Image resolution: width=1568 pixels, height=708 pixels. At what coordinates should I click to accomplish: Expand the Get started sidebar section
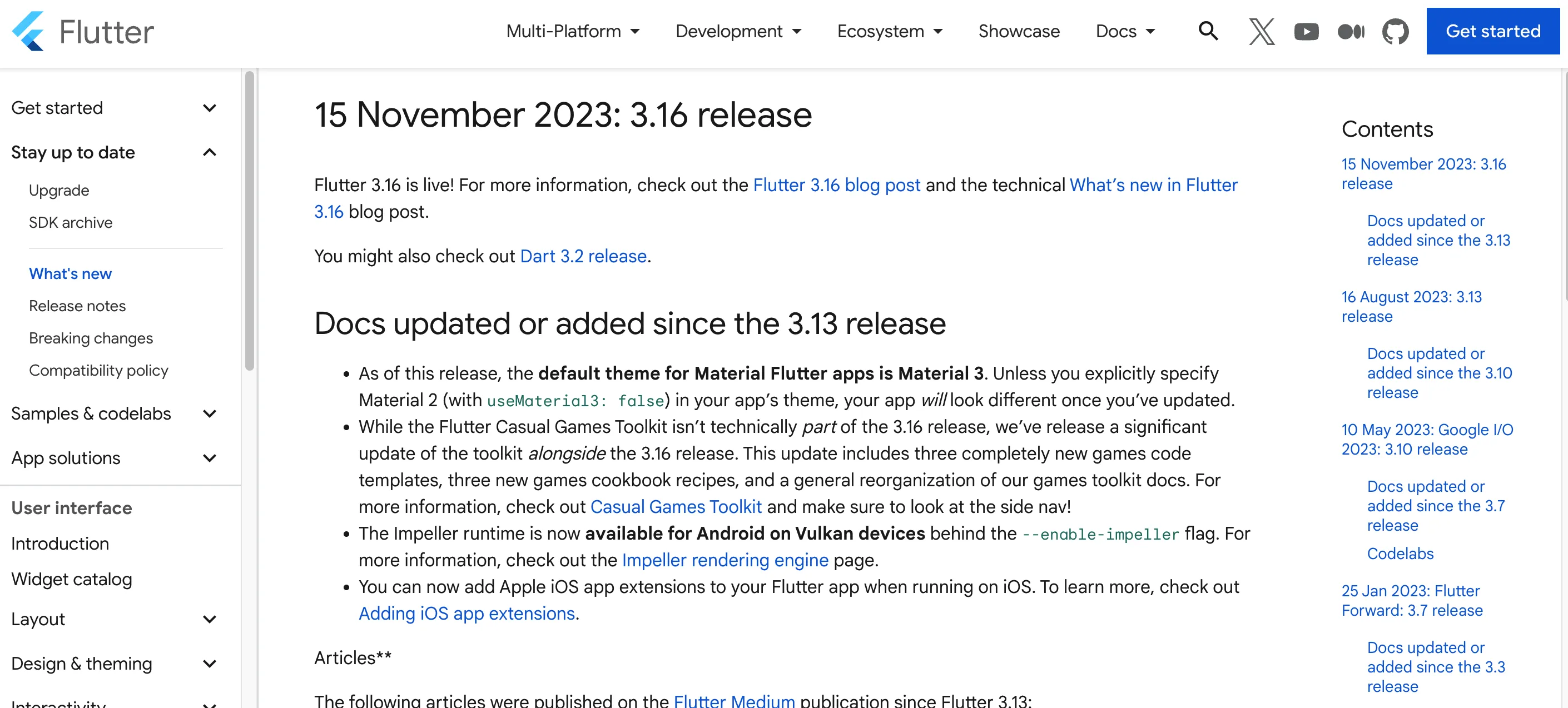pos(210,108)
